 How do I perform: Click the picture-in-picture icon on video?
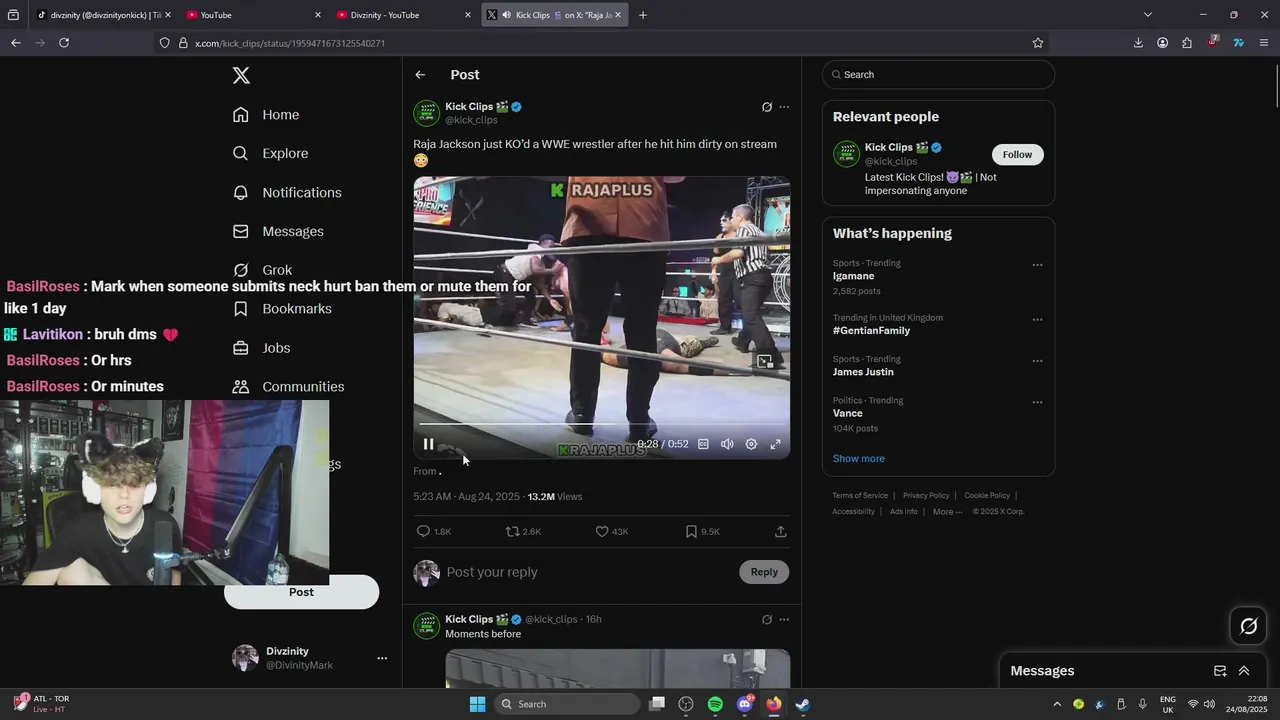(764, 362)
